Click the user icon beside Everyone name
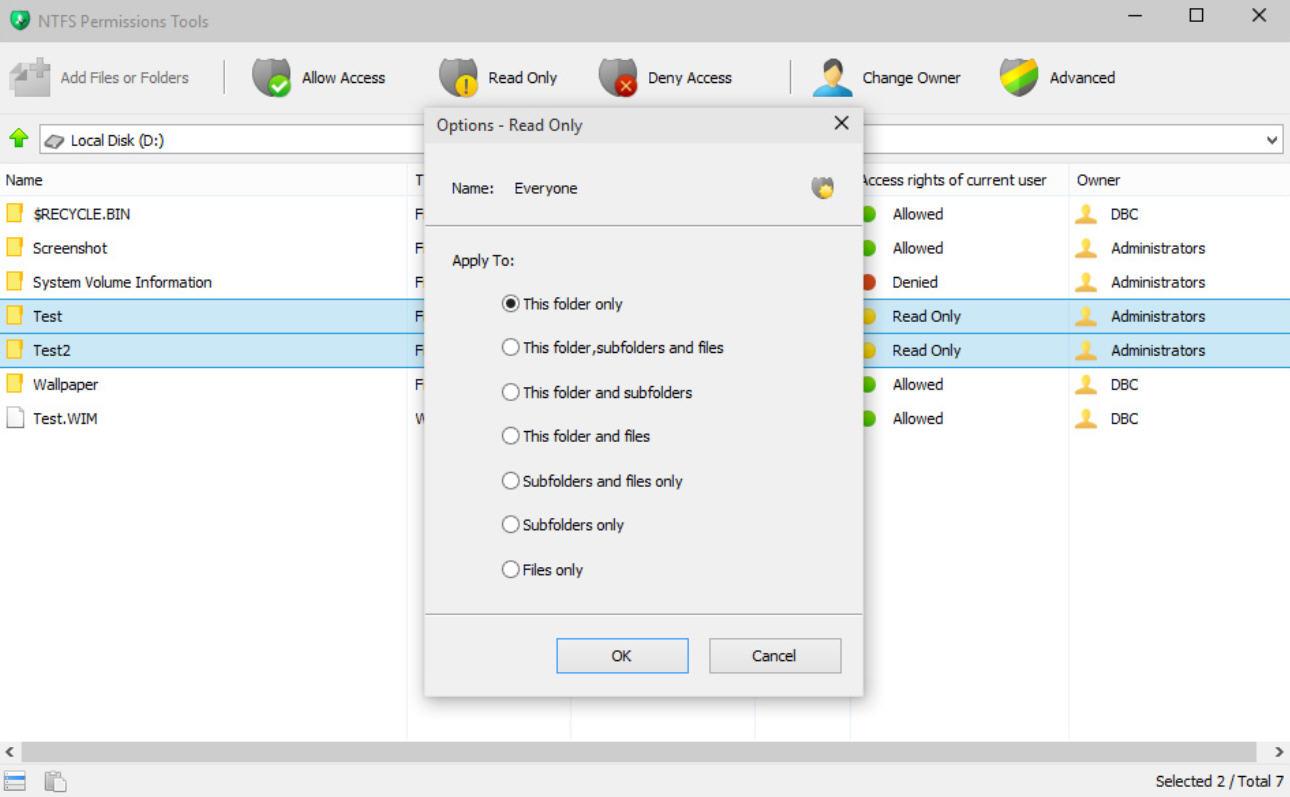This screenshot has width=1290, height=797. 822,188
